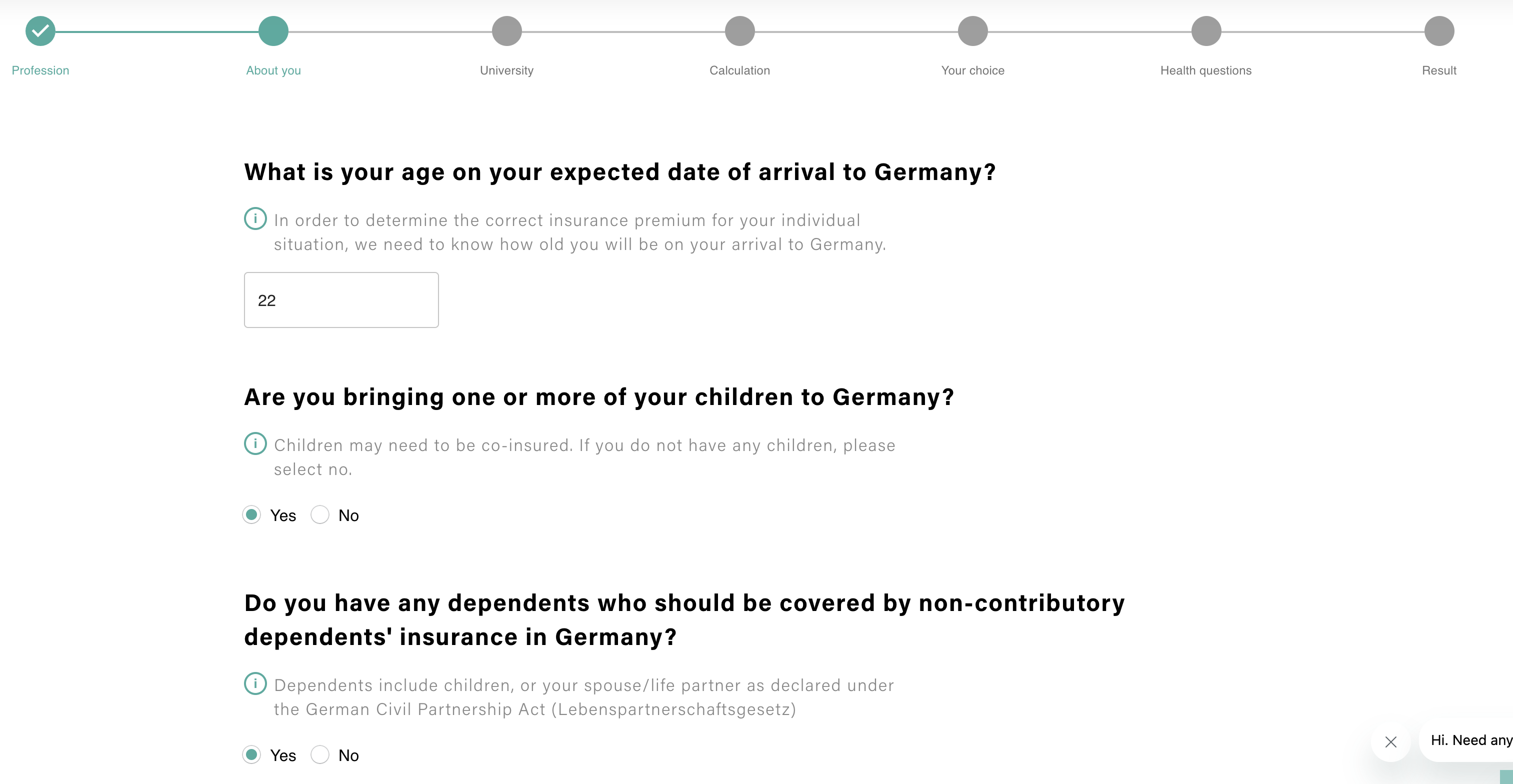Click the Calculation step circle
Image resolution: width=1513 pixels, height=784 pixels.
739,31
